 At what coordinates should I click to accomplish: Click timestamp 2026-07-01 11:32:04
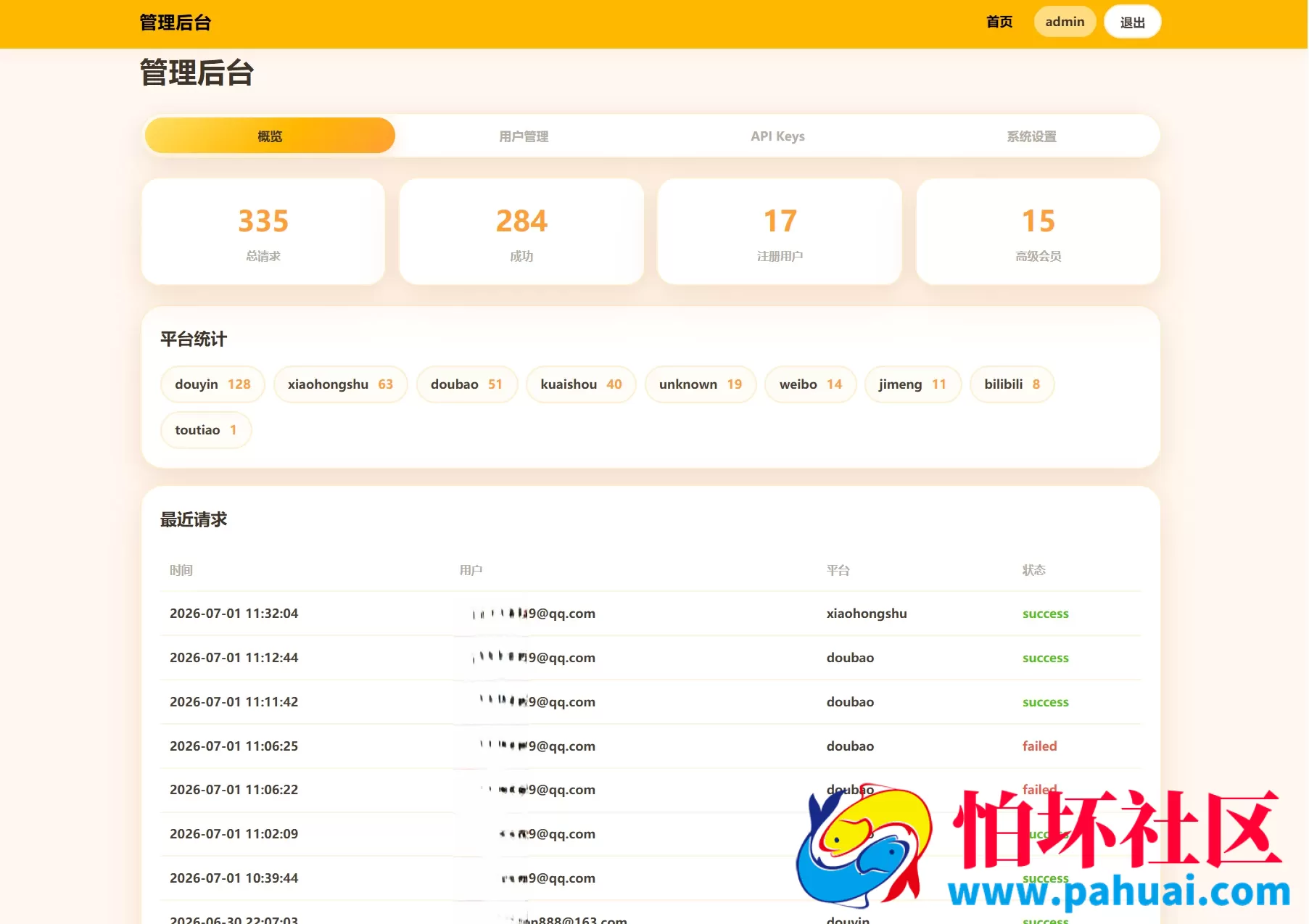click(x=234, y=614)
